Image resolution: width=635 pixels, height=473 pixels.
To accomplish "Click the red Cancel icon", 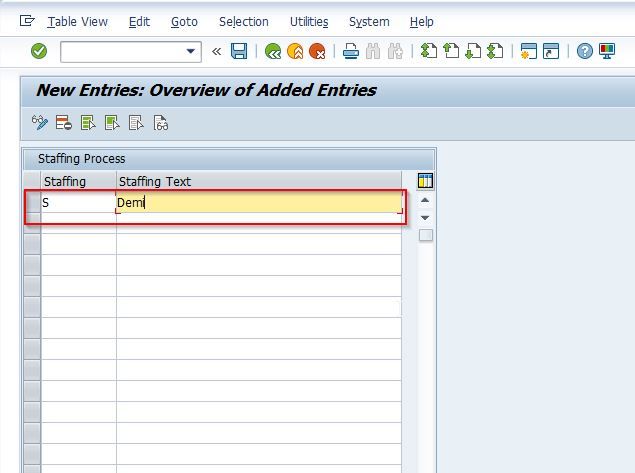I will pos(317,51).
